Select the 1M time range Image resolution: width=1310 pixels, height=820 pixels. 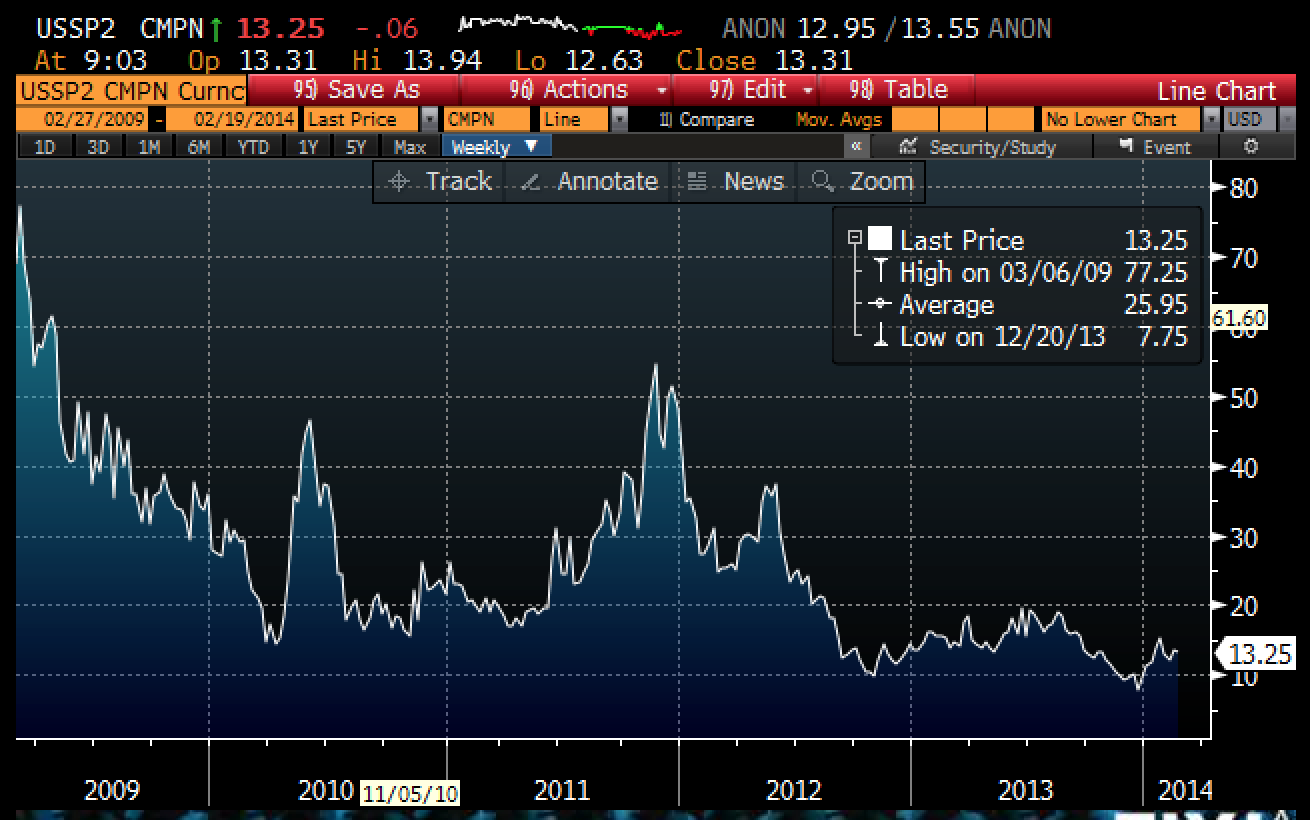coord(149,147)
